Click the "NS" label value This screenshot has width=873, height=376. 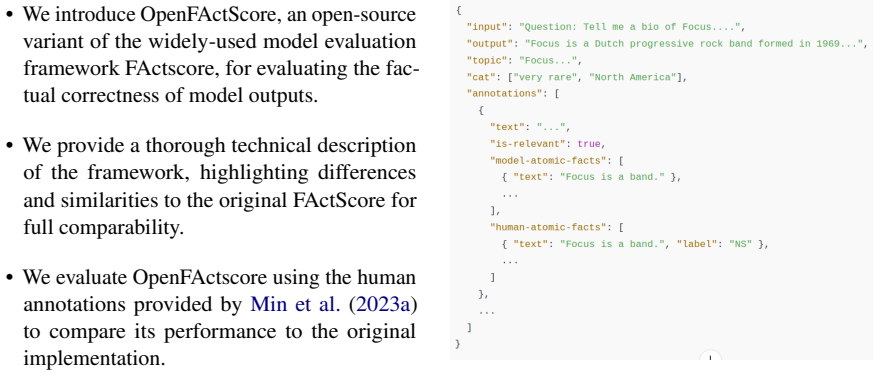point(740,244)
